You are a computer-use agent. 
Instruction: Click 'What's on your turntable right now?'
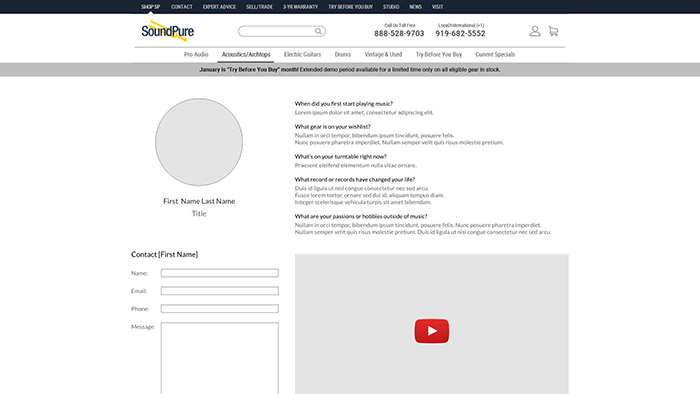pos(341,157)
